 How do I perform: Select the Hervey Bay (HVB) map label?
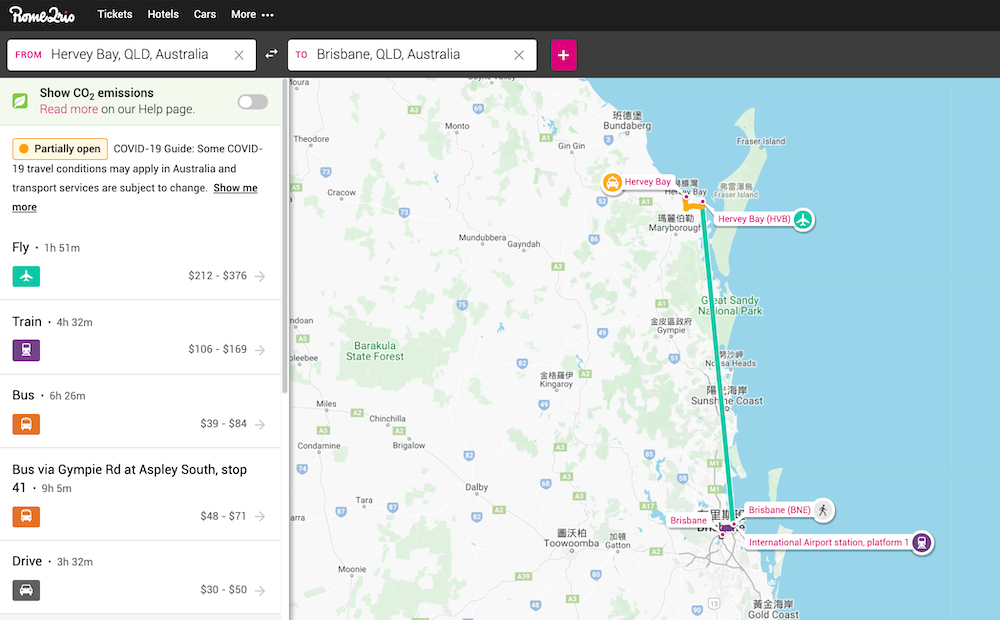tap(754, 219)
